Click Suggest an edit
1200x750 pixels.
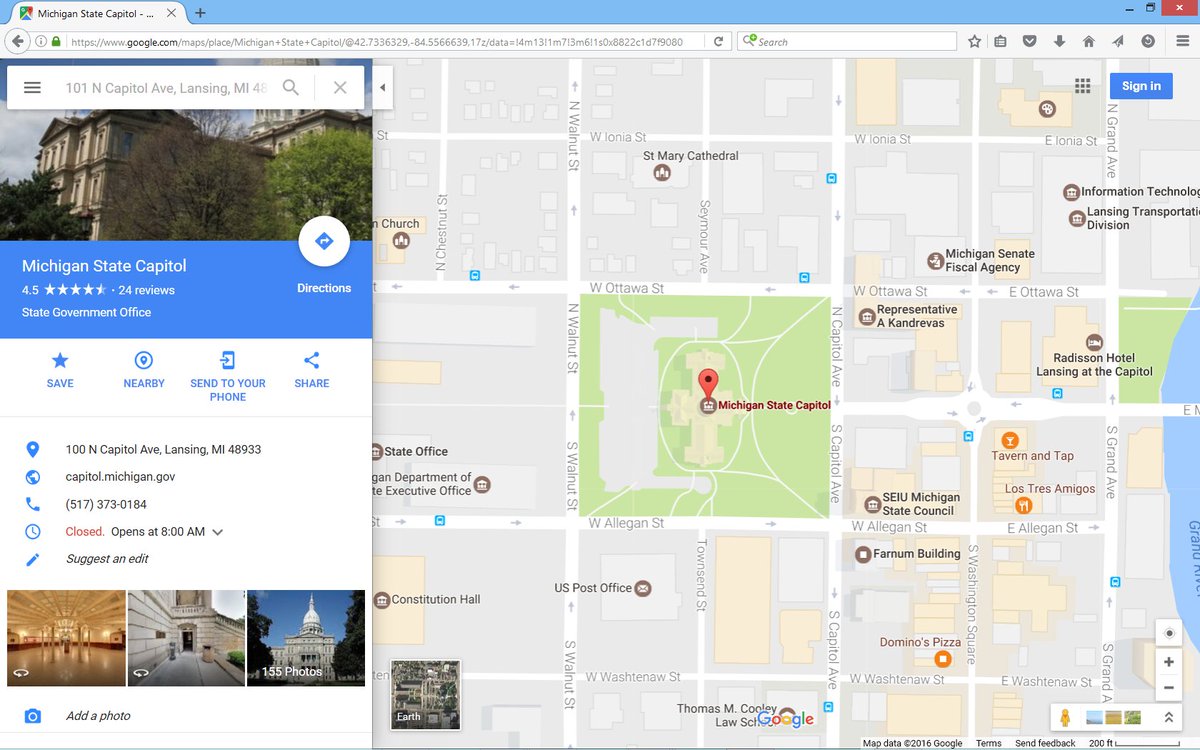107,559
